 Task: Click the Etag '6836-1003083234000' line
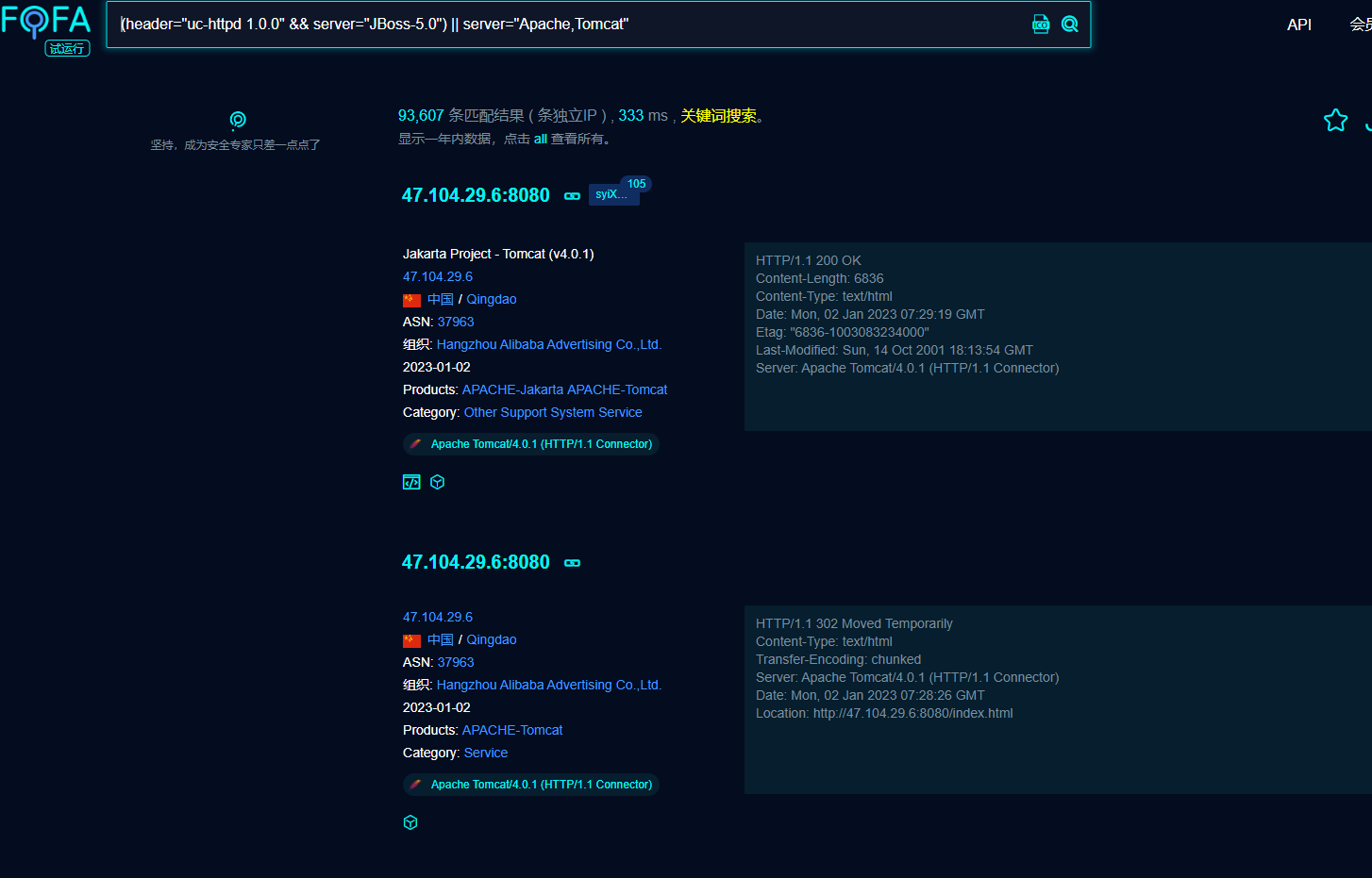[843, 332]
